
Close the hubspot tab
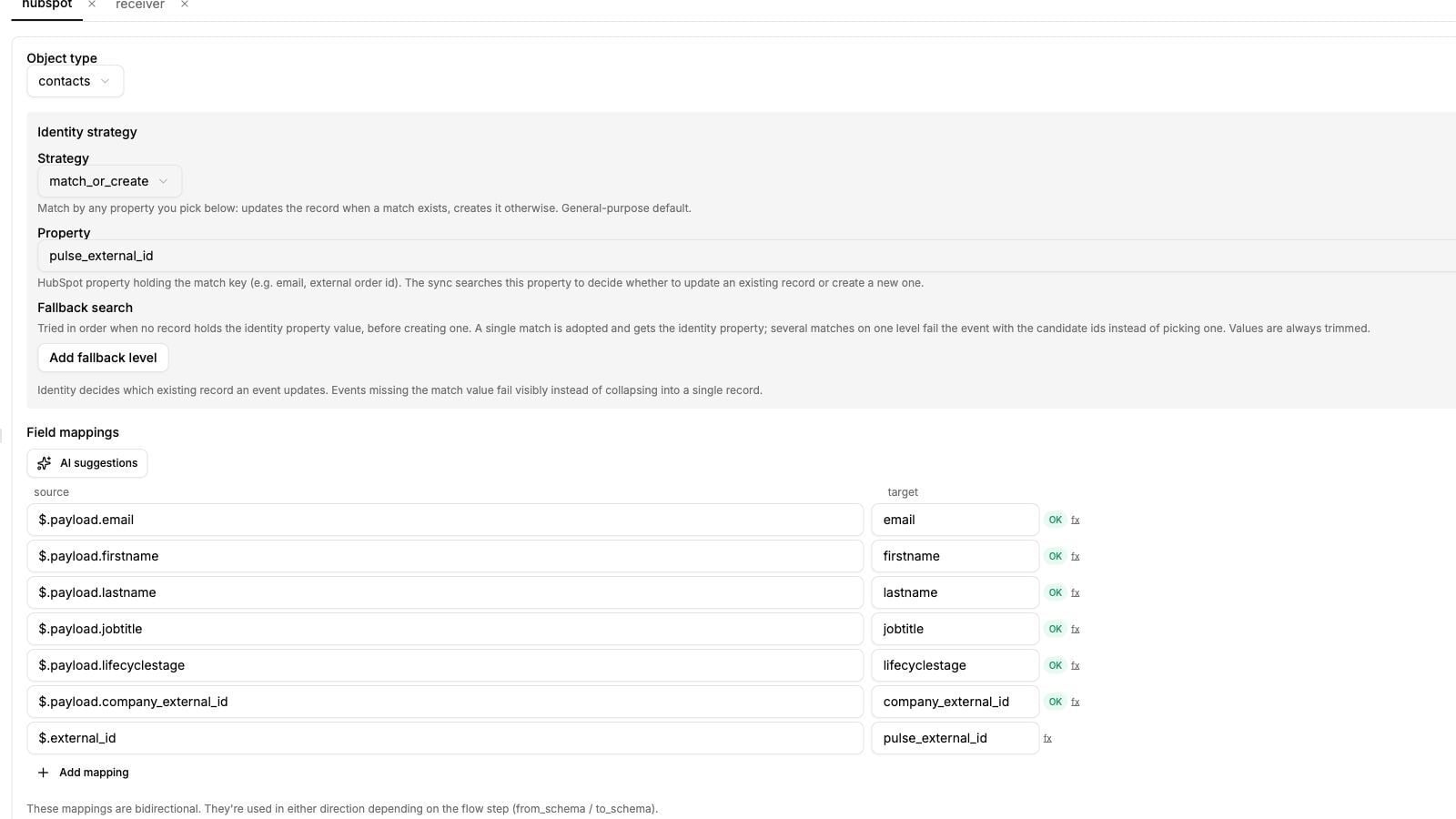(92, 5)
